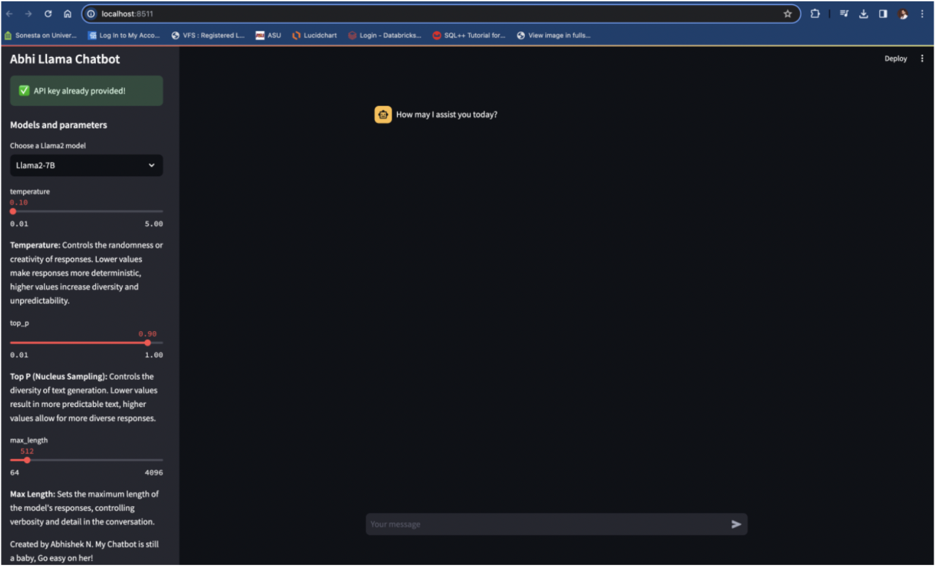Click the Max Length description paragraph

[84, 508]
